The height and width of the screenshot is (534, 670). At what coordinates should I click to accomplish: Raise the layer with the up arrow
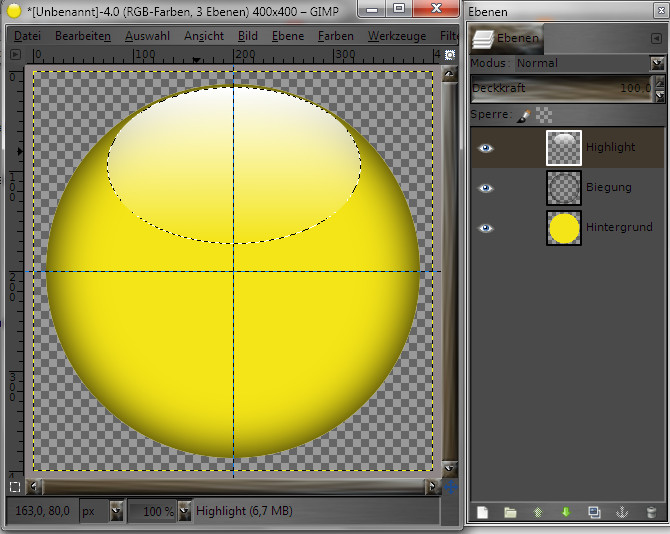[538, 512]
